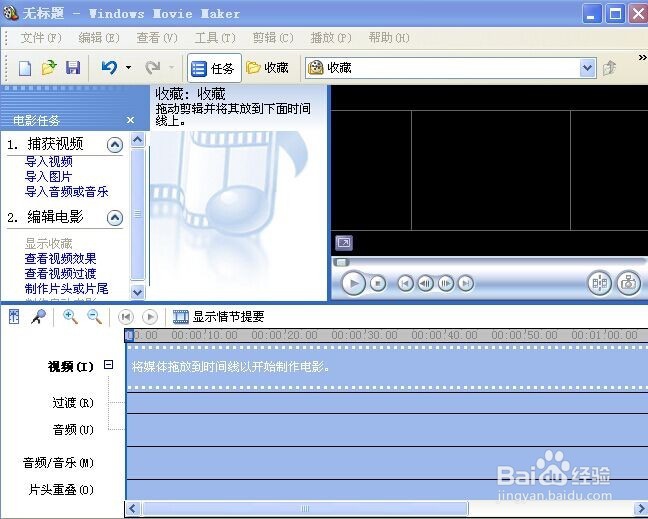Viewport: 648px width, 519px height.
Task: Click the task pane vertical scrollbar thumb
Action: tap(138, 214)
